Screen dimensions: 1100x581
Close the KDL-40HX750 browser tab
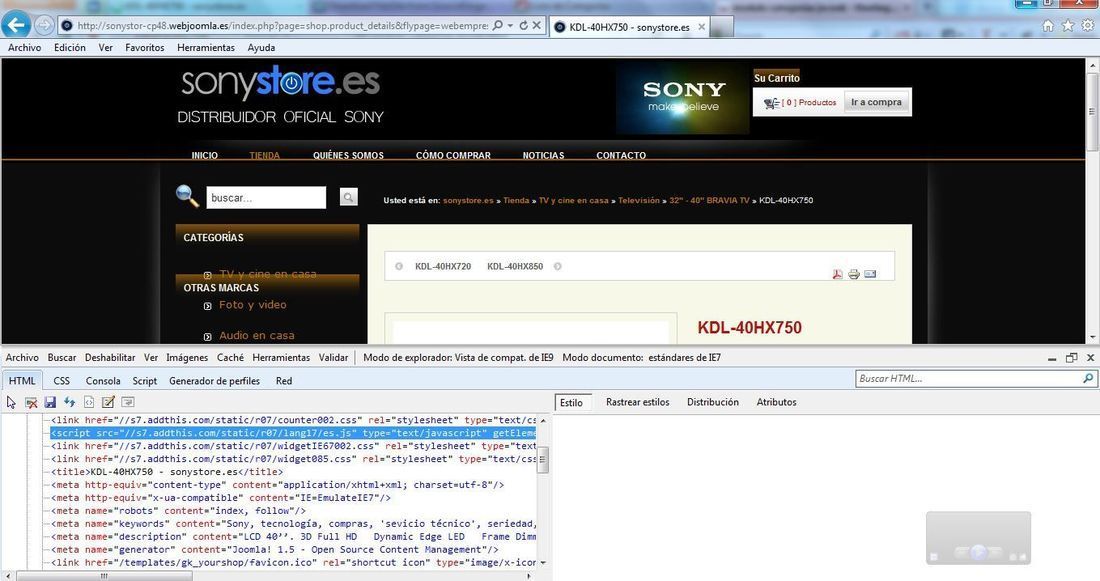(701, 27)
